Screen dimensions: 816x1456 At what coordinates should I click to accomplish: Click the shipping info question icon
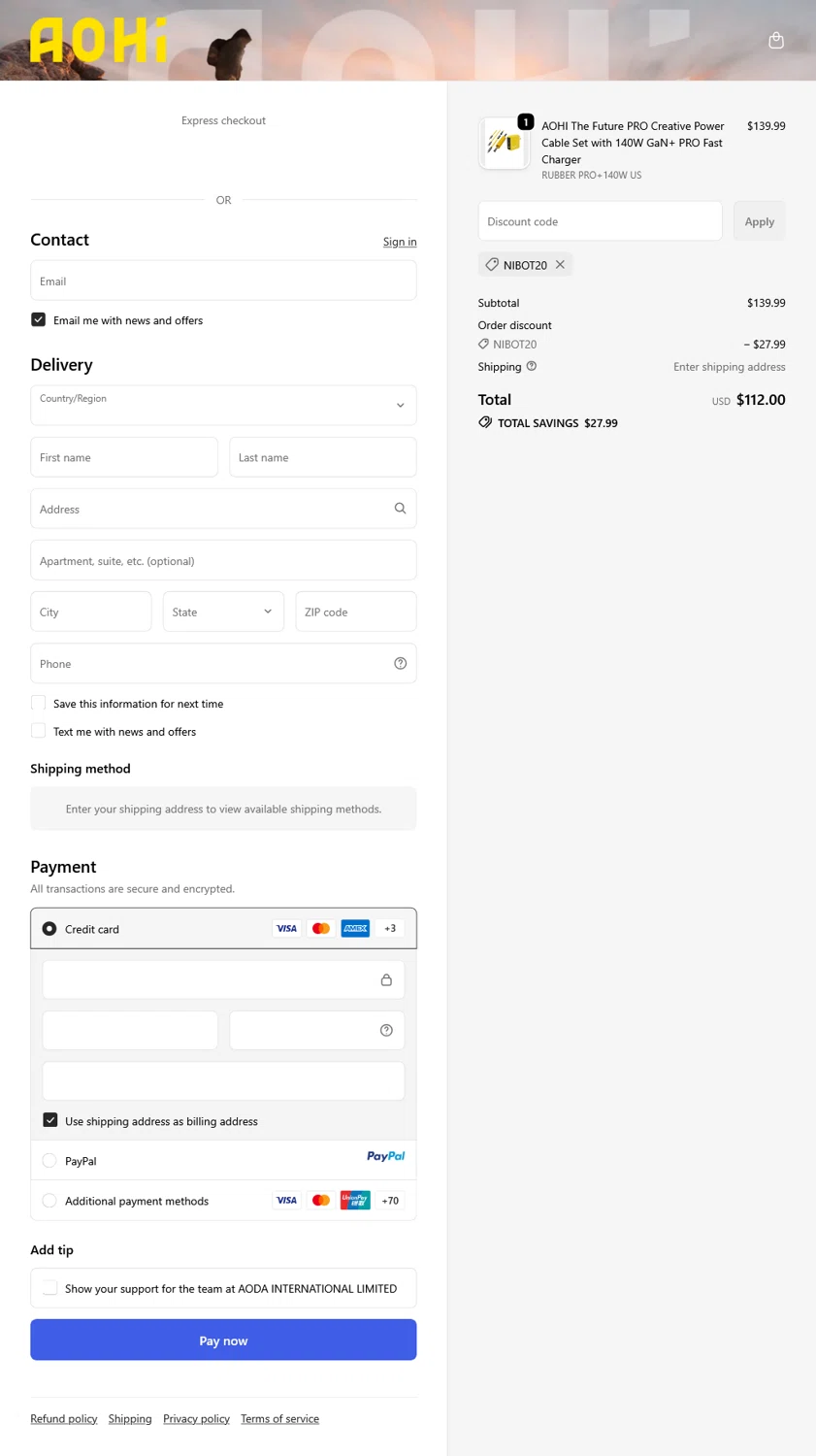(x=532, y=367)
